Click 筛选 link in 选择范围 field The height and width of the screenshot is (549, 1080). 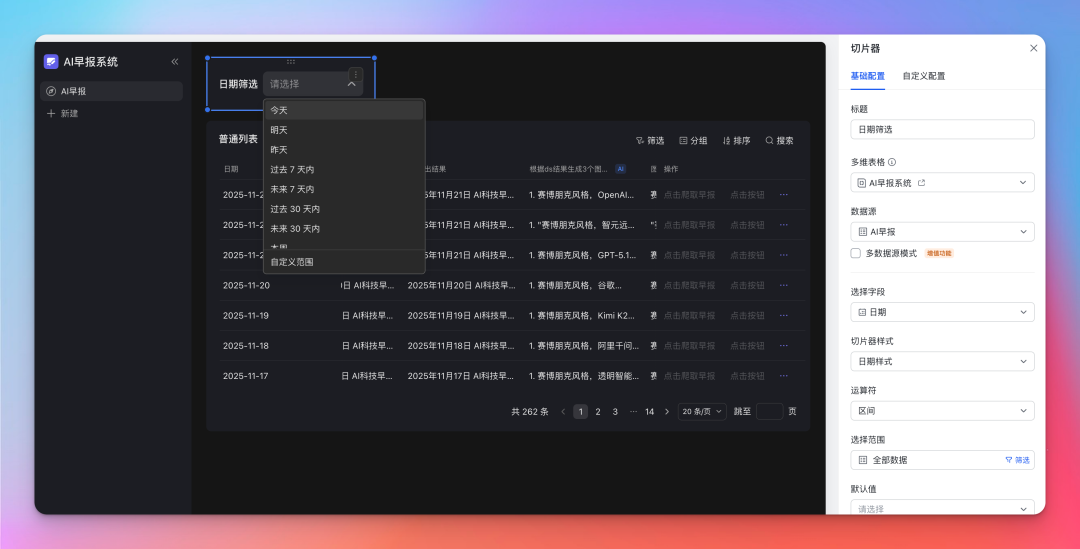[x=1017, y=460]
